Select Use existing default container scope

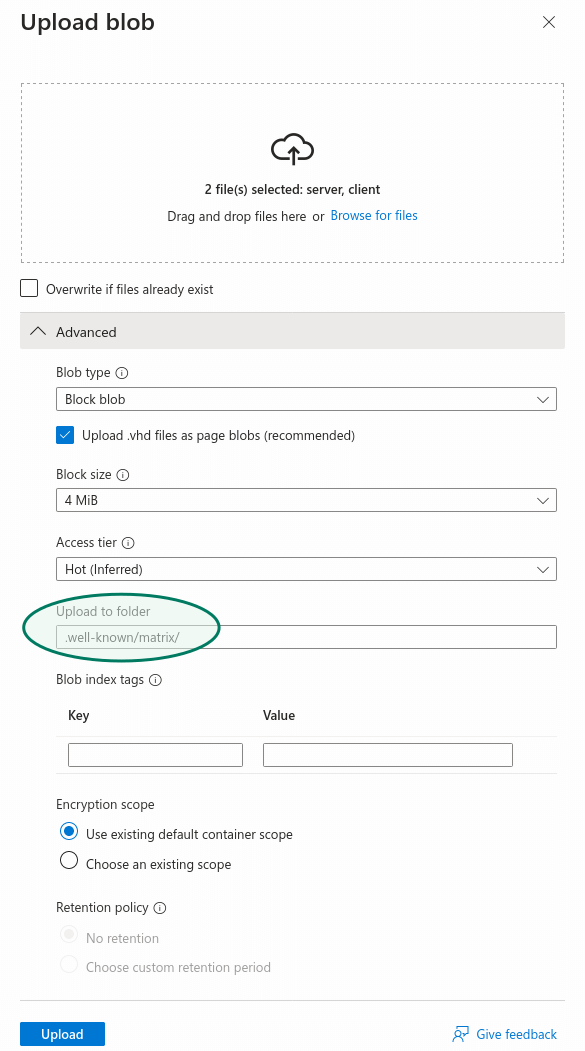tap(69, 832)
